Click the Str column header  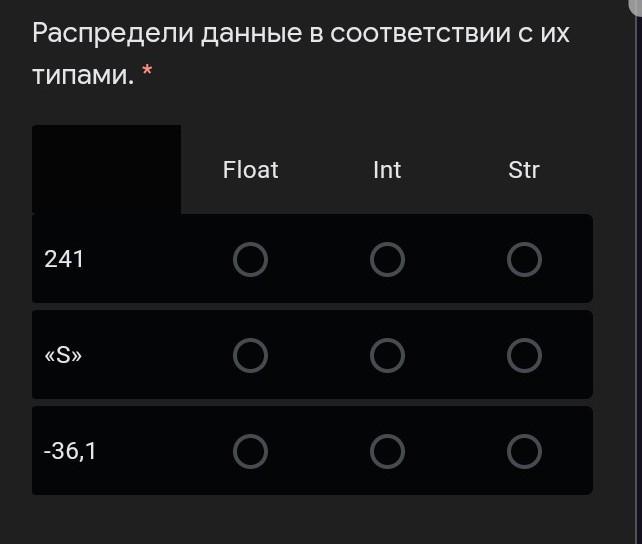tap(524, 170)
